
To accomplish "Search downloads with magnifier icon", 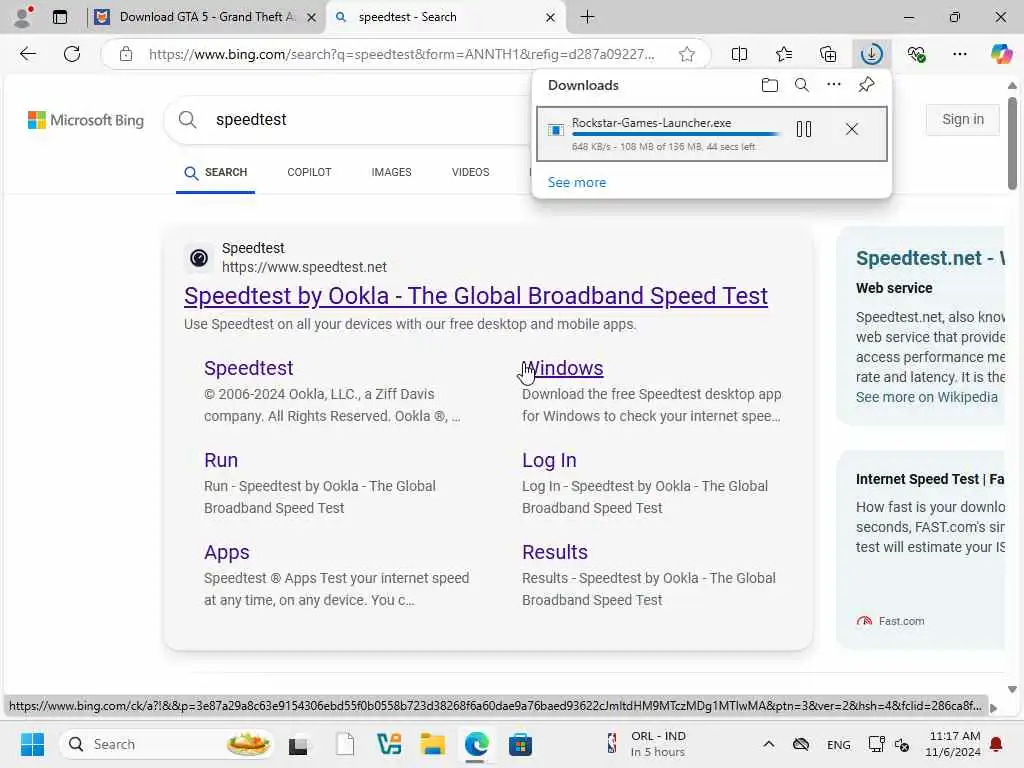I will (x=801, y=85).
